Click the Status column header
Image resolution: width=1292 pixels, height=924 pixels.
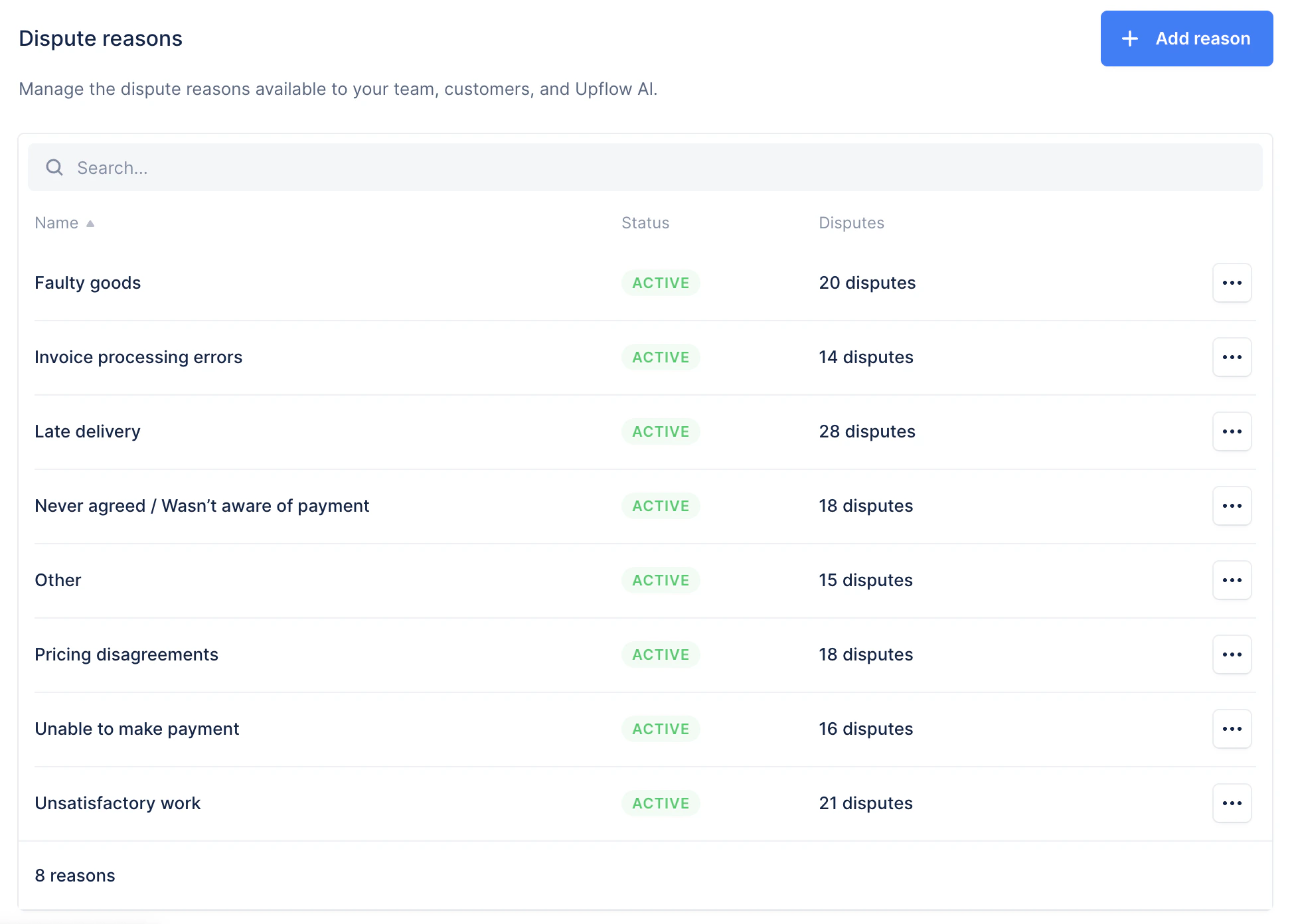[645, 223]
